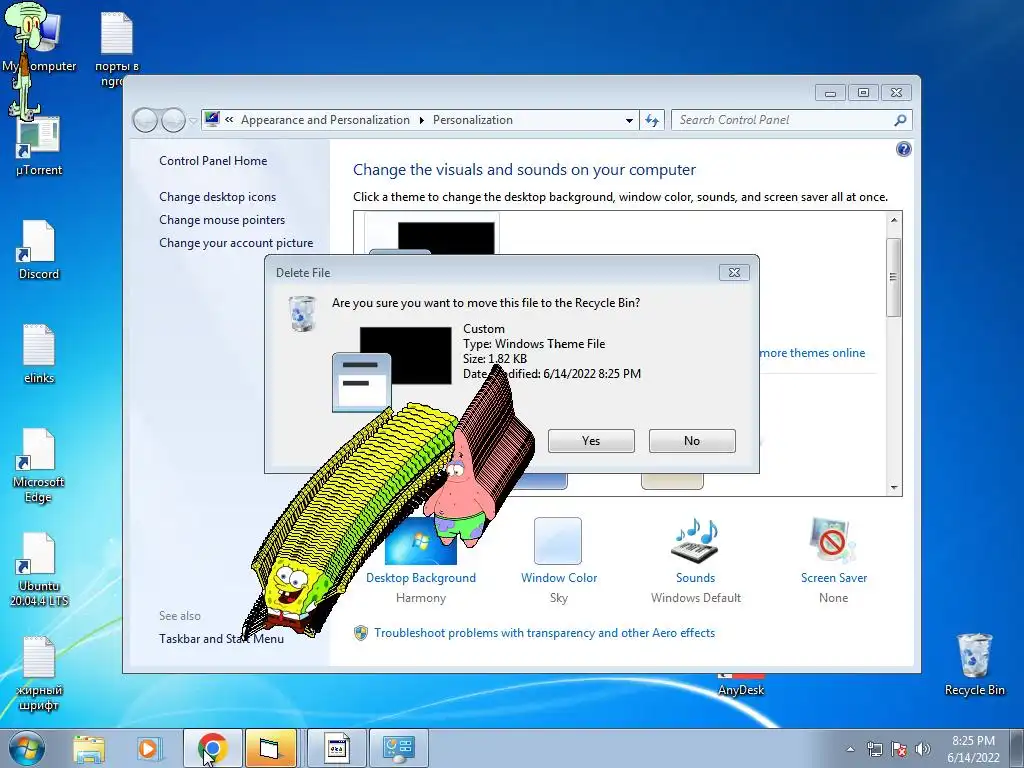This screenshot has width=1024, height=768.
Task: Open Change desktop icons
Action: [217, 197]
